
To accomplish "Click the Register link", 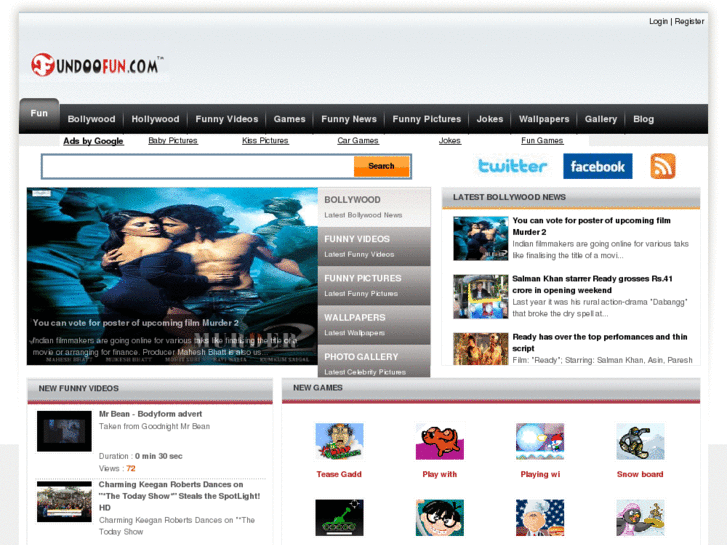I will point(689,21).
